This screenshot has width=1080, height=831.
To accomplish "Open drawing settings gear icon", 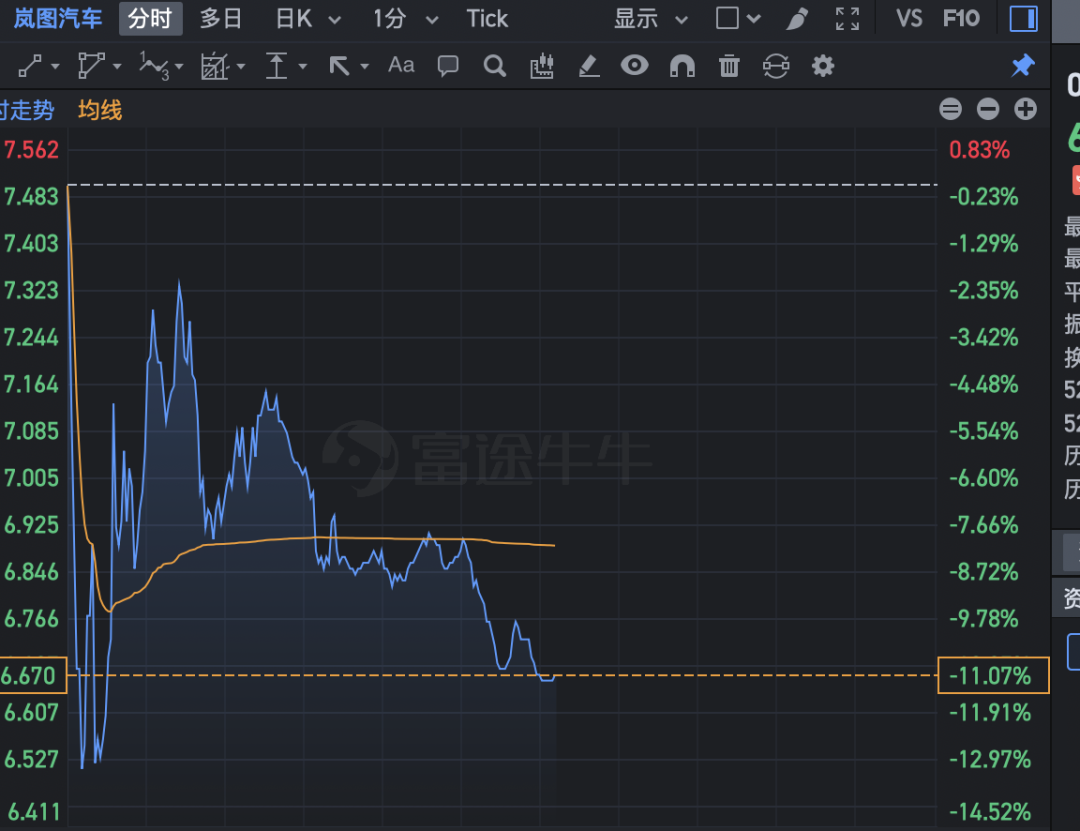I will point(823,66).
